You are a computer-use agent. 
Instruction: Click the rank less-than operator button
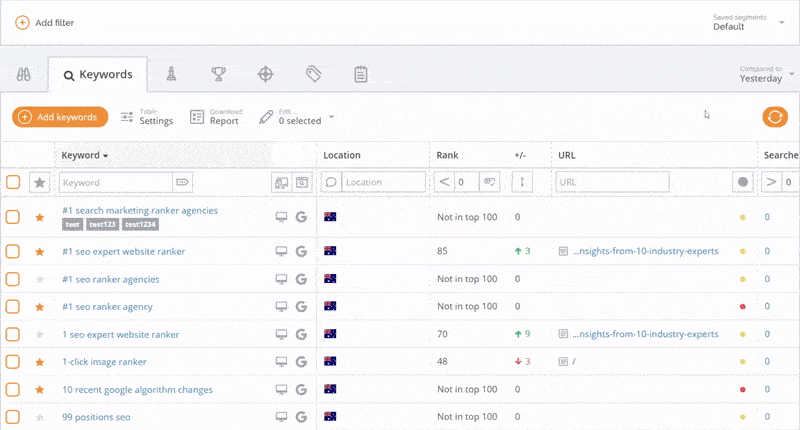tap(444, 182)
